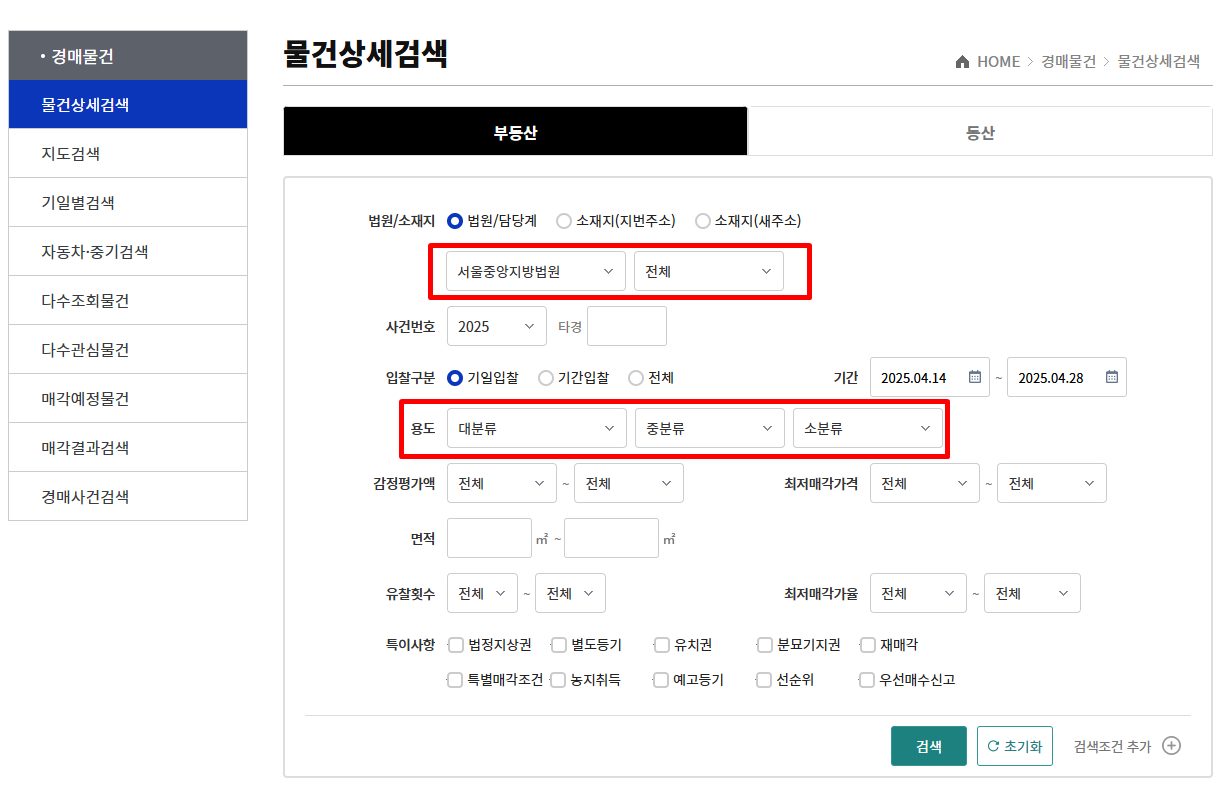Click the 검색 search button

click(928, 745)
